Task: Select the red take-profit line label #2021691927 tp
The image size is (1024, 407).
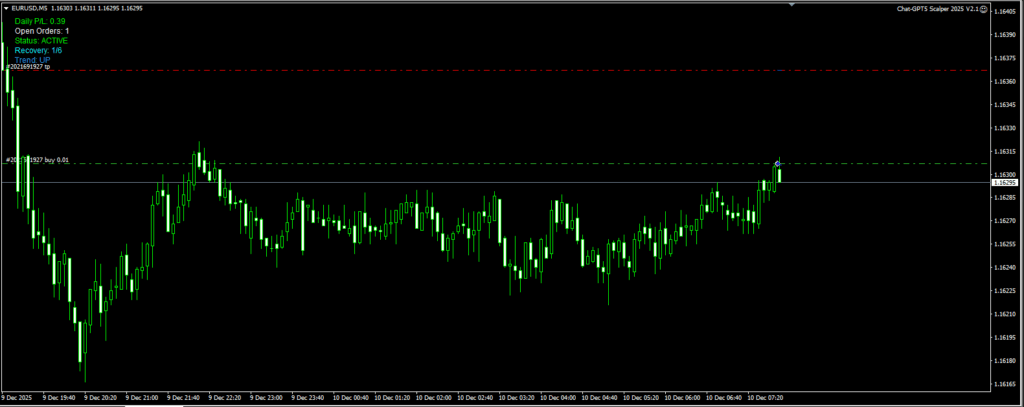Action: click(x=29, y=67)
